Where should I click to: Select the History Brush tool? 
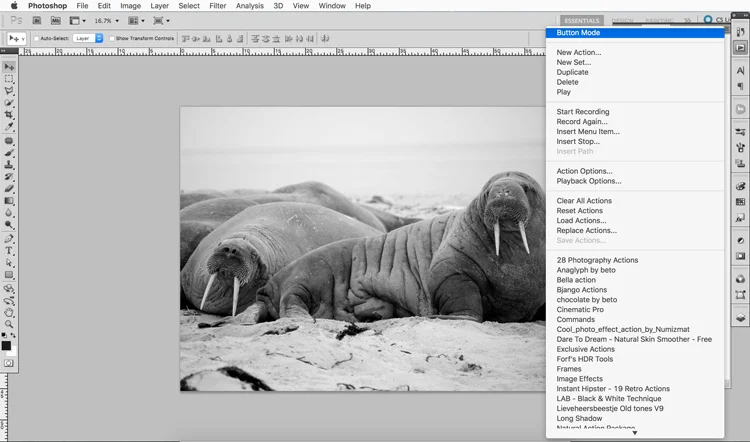pos(9,177)
